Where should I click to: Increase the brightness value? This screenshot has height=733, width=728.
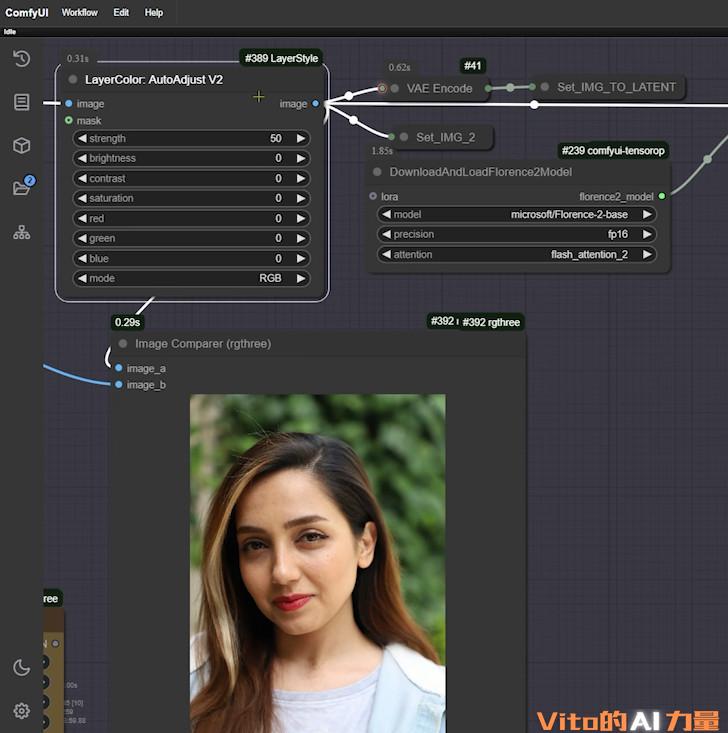(301, 158)
